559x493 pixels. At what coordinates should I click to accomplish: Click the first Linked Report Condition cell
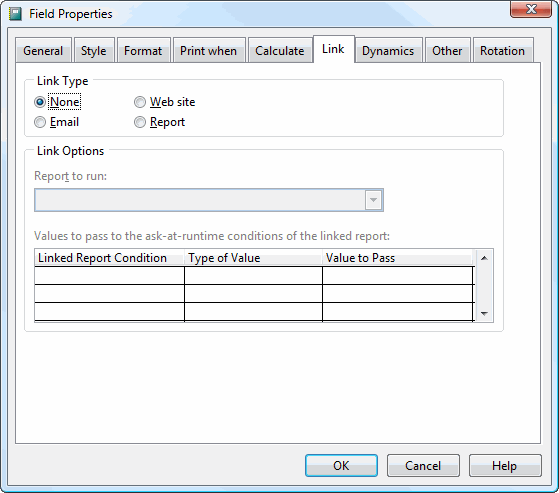point(109,275)
